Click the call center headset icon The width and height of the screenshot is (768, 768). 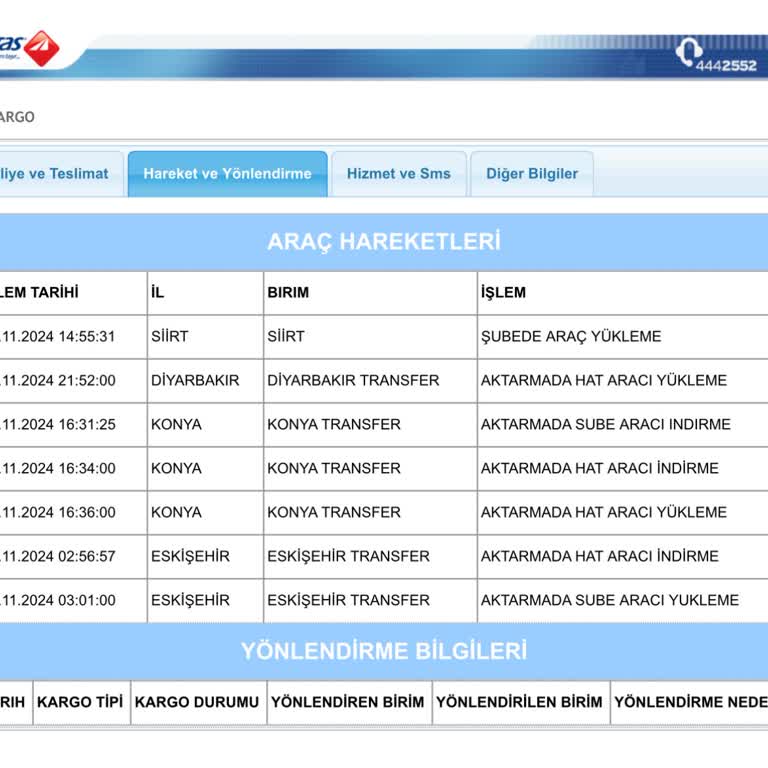(x=689, y=52)
